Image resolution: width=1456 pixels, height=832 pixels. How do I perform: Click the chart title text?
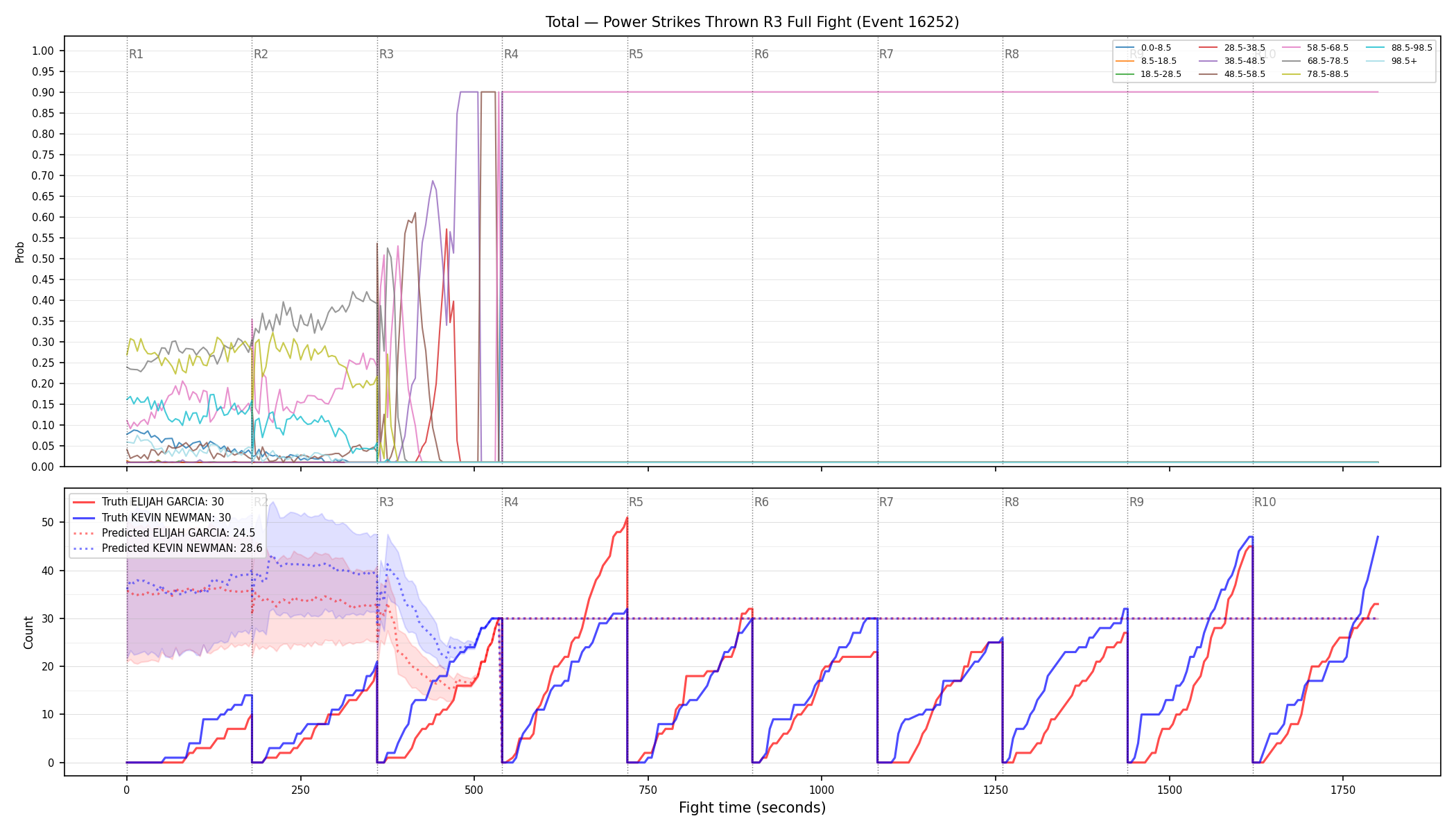[752, 22]
